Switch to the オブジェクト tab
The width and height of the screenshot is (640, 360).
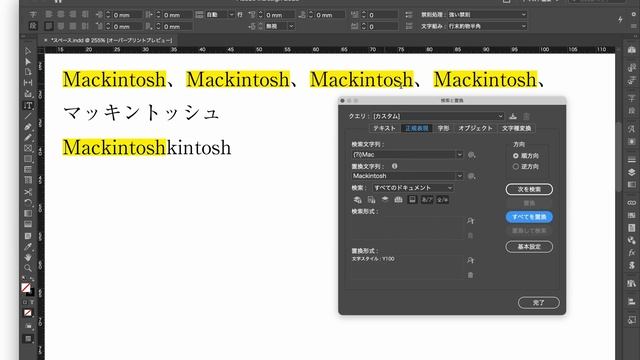[x=475, y=128]
